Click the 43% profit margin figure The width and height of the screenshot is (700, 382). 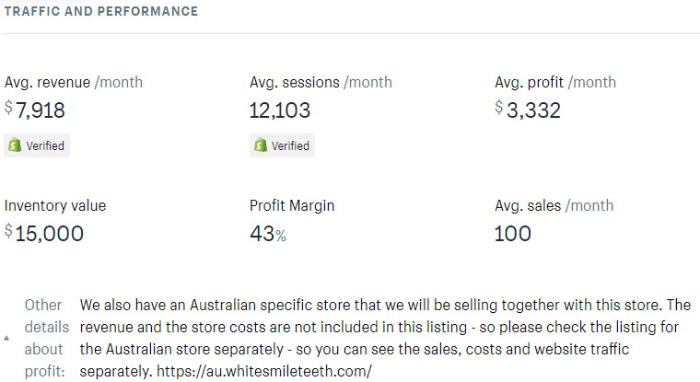coord(268,233)
